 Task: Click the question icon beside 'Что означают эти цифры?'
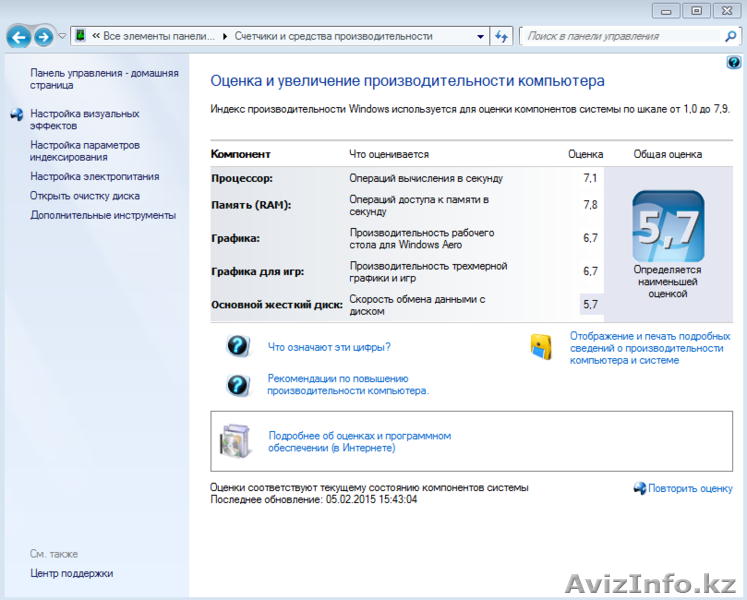point(238,346)
